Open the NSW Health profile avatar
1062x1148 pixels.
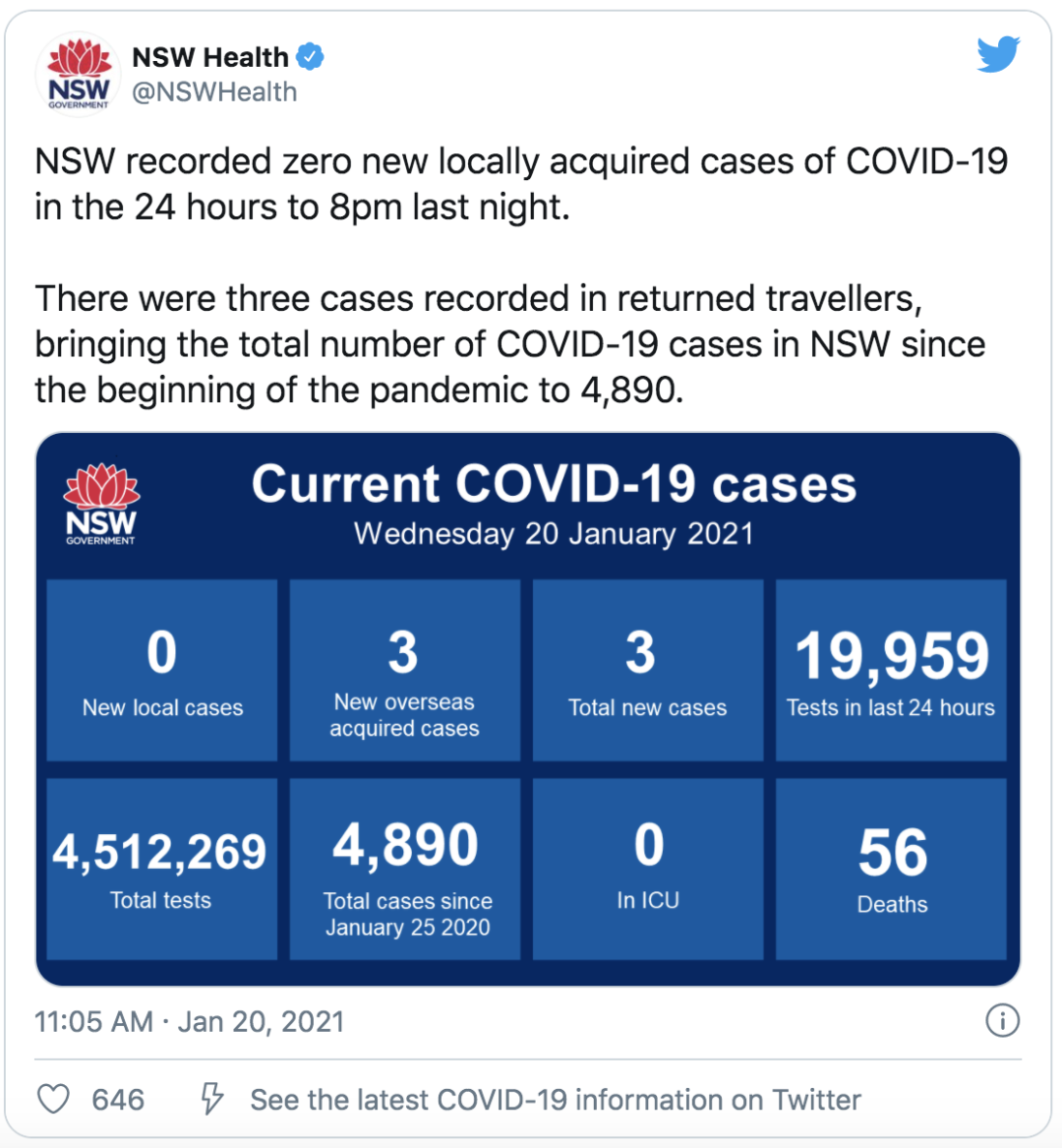tap(79, 75)
